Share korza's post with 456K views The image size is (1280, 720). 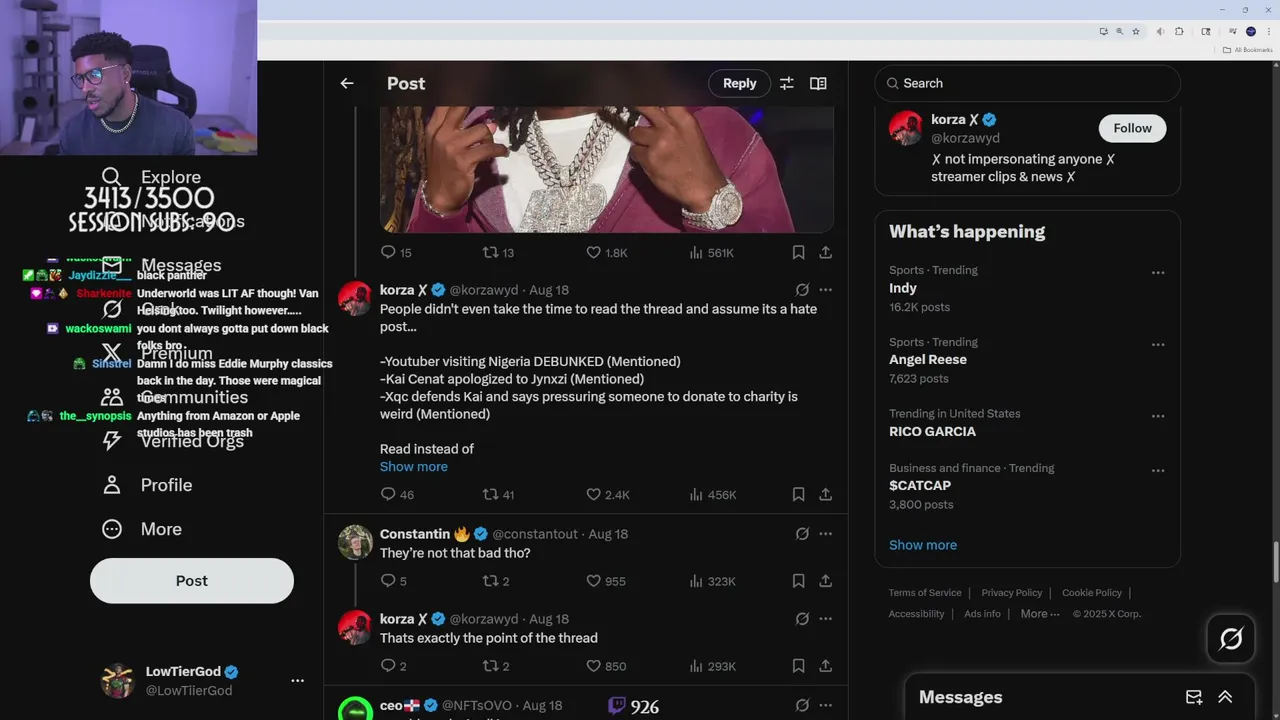pyautogui.click(x=826, y=494)
